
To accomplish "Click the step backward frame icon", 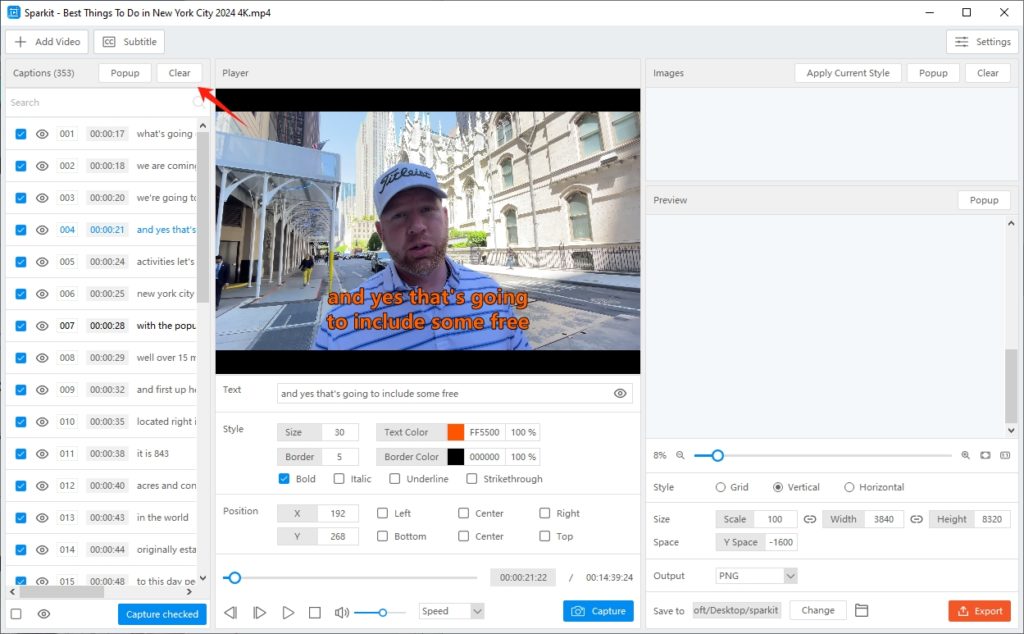I will 232,612.
